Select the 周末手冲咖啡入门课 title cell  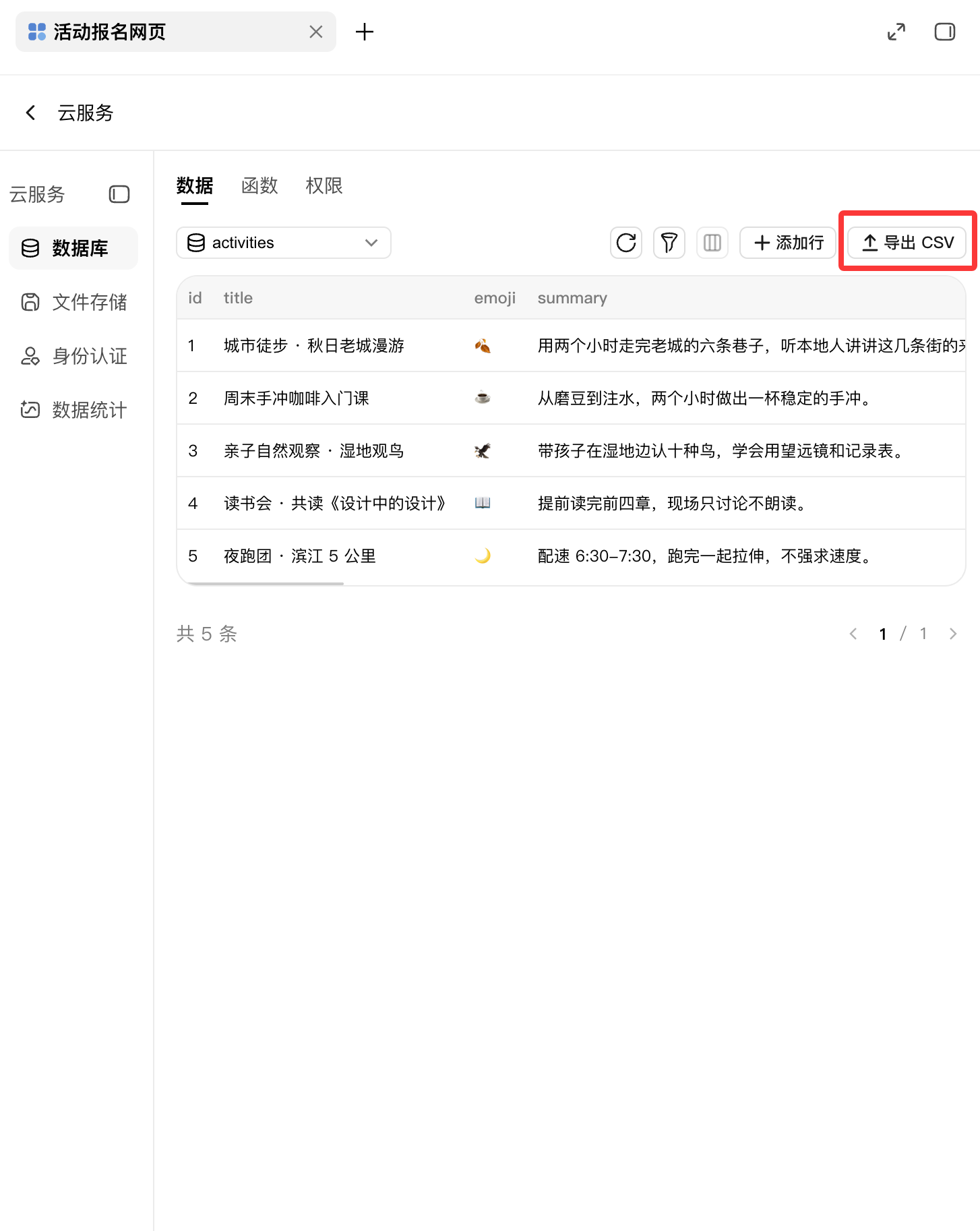(x=297, y=398)
